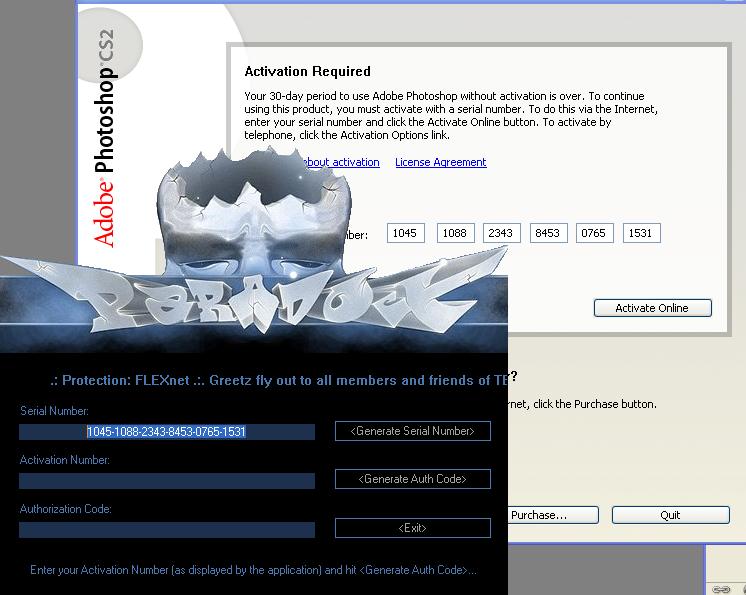This screenshot has height=595, width=746.
Task: Click the serial box containing 1531
Action: [x=641, y=233]
